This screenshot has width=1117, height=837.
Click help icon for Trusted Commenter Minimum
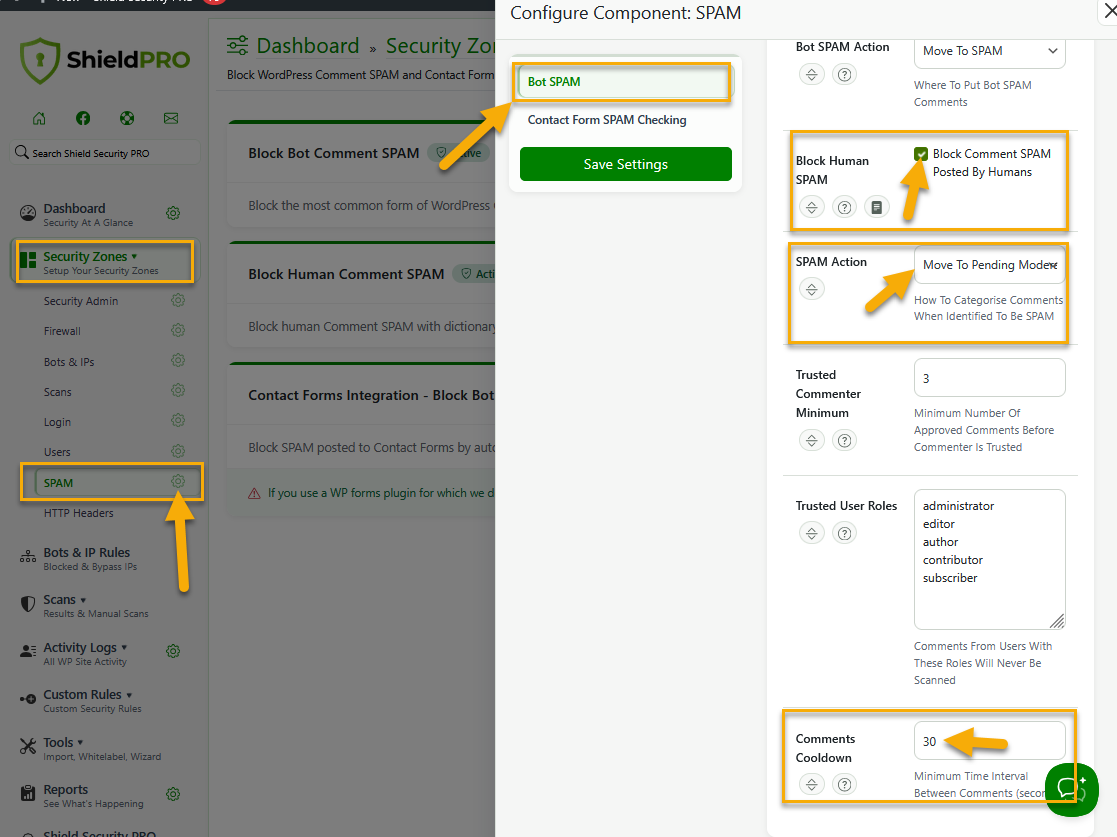(844, 440)
